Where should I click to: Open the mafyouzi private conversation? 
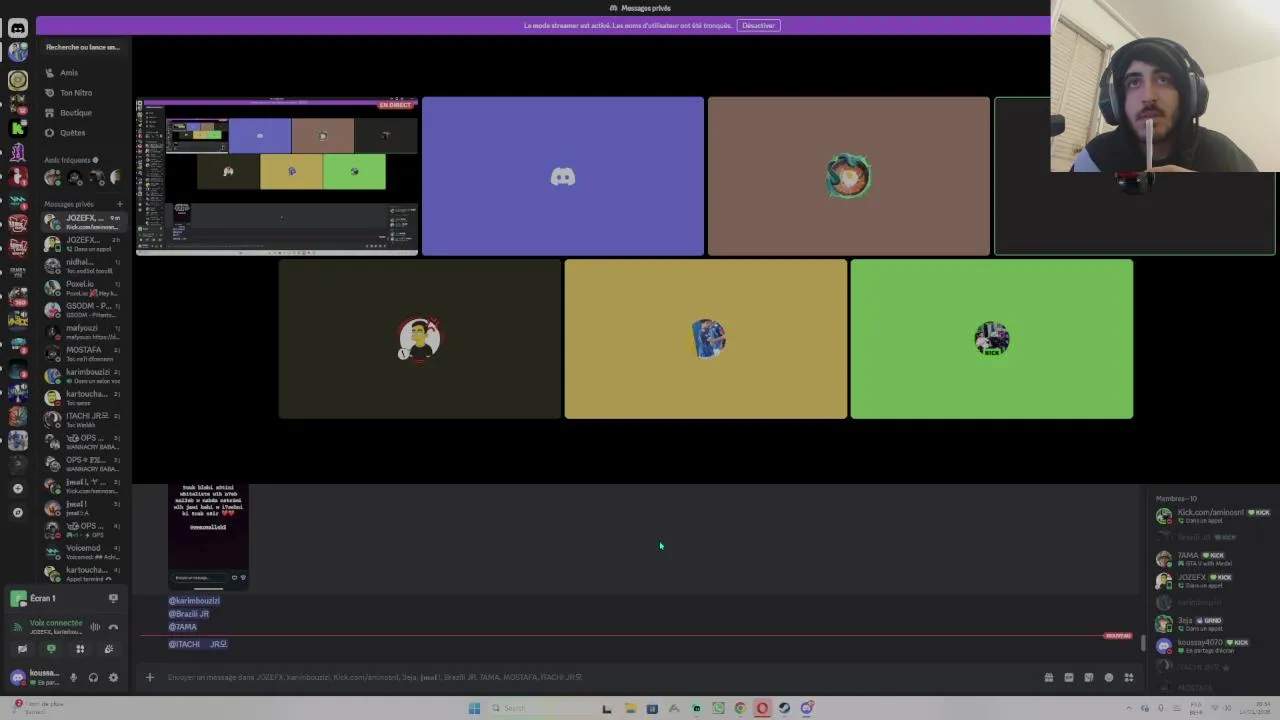[x=82, y=332]
